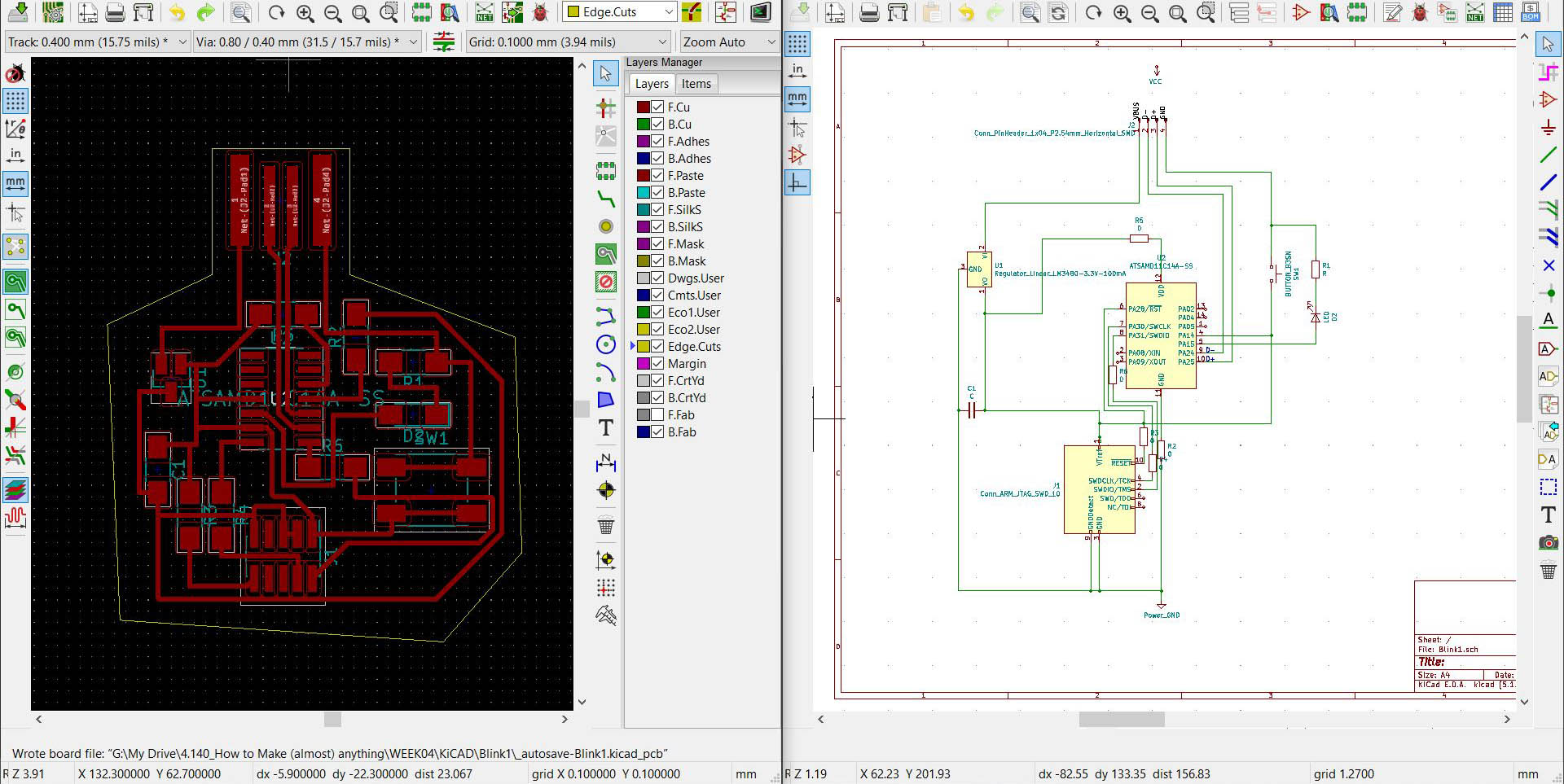Click Eeschema vertical scrollbar thumb
The height and width of the screenshot is (784, 1564).
1524,370
